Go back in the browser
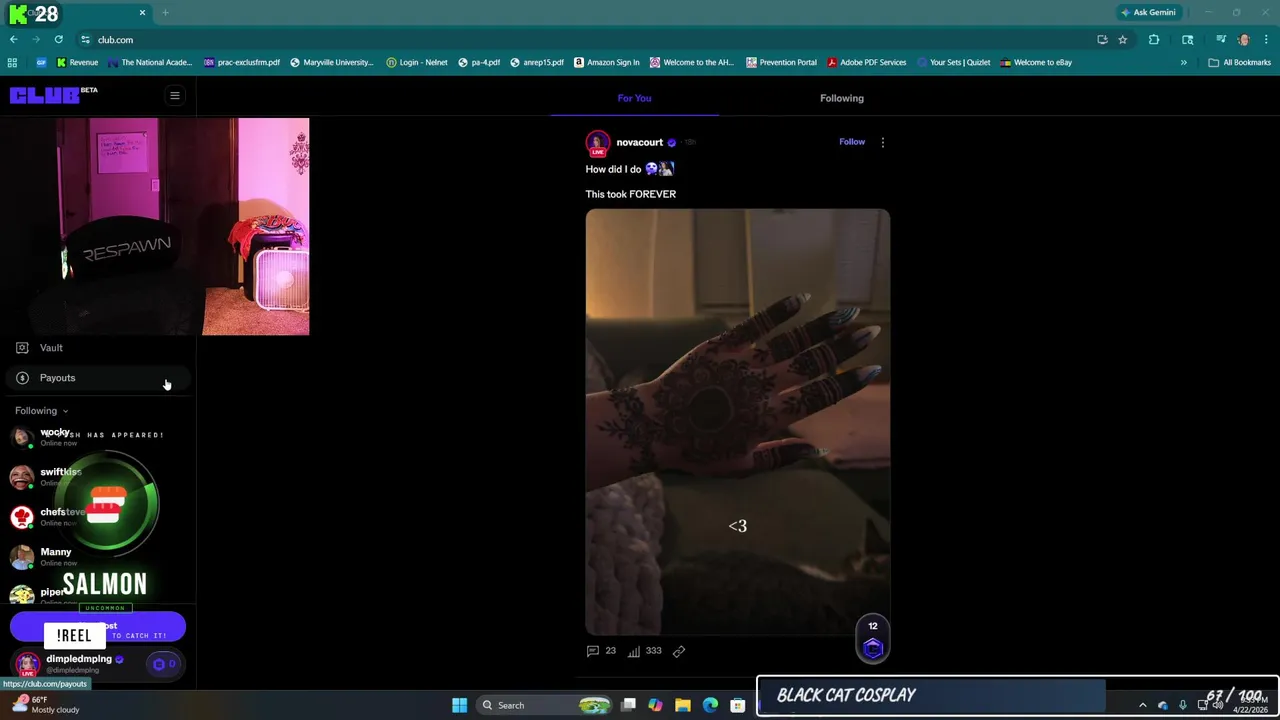Screen dimensions: 1280x720 pyautogui.click(x=14, y=40)
